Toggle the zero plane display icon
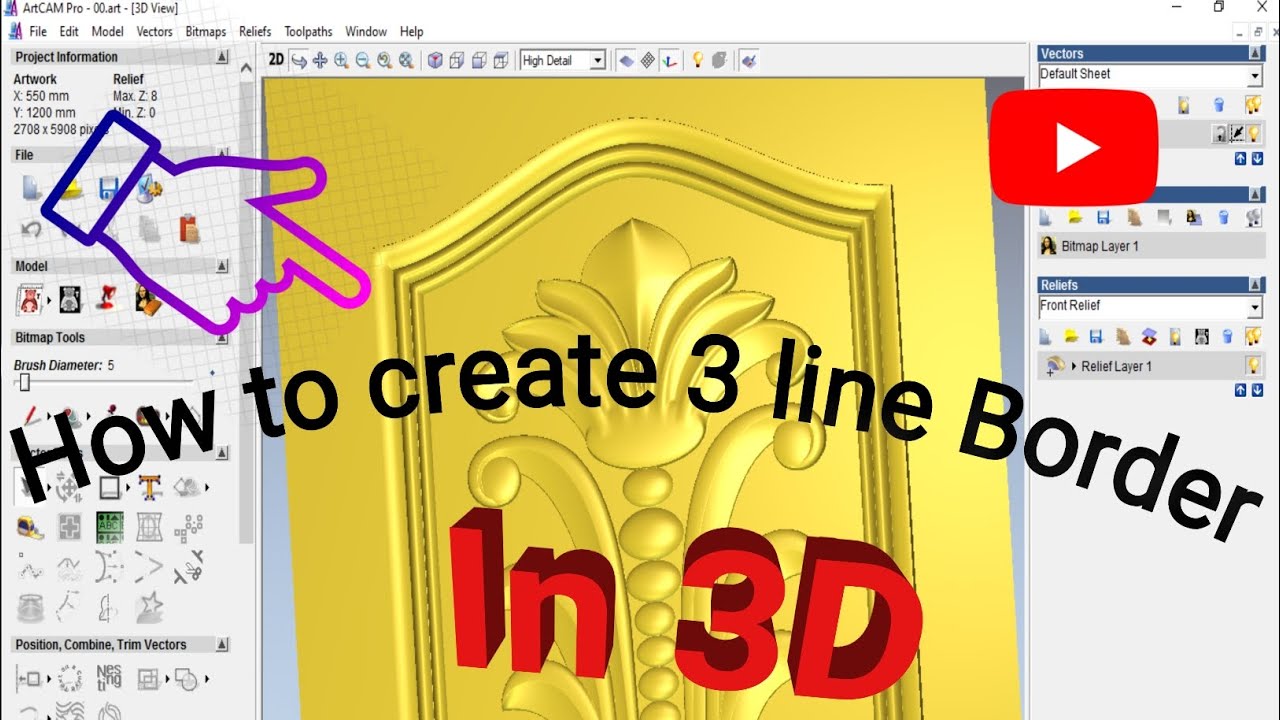Screen dimensions: 1280x720 (x=626, y=60)
